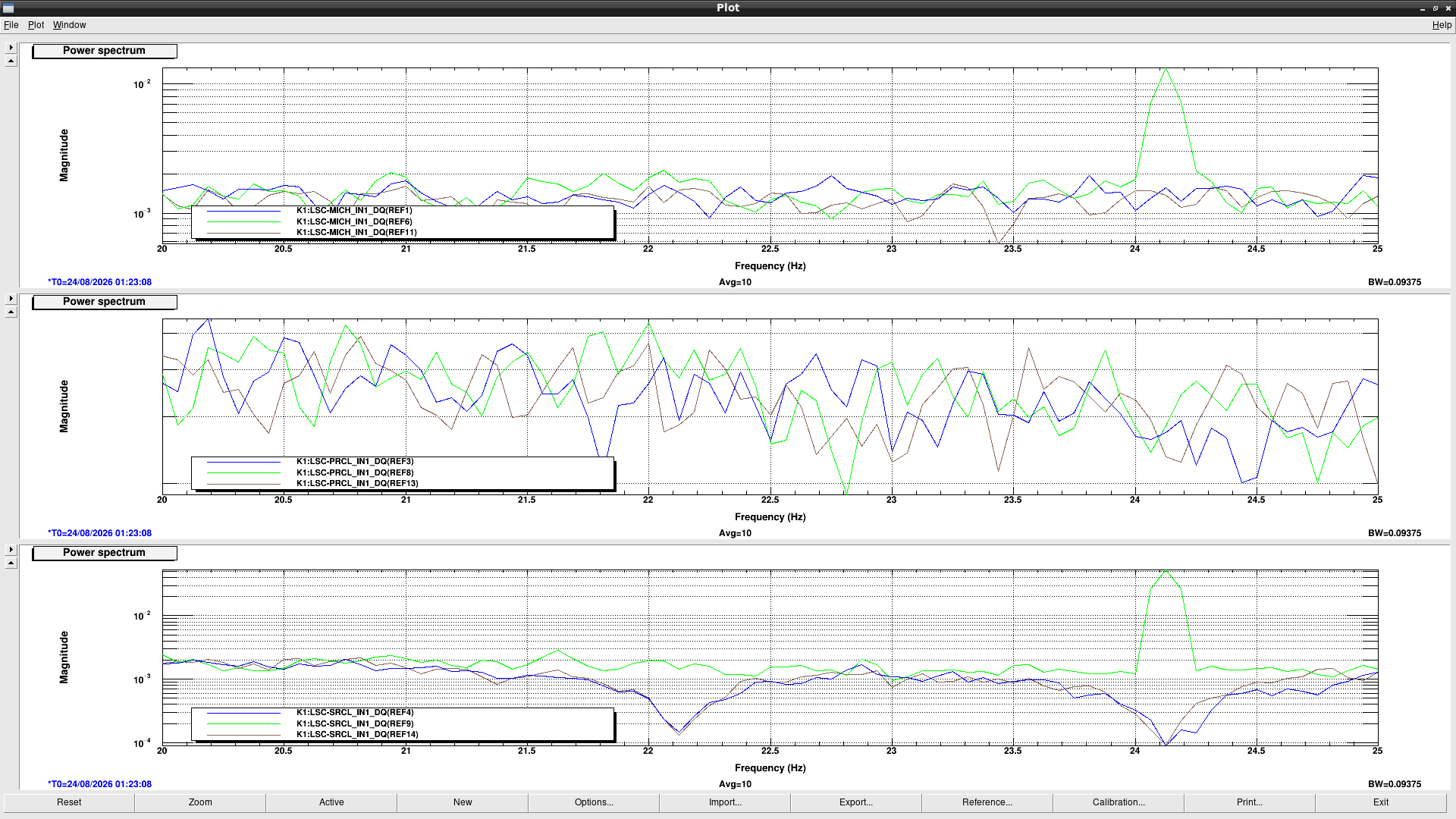Click the Reference button
Viewport: 1456px width, 819px height.
[987, 802]
